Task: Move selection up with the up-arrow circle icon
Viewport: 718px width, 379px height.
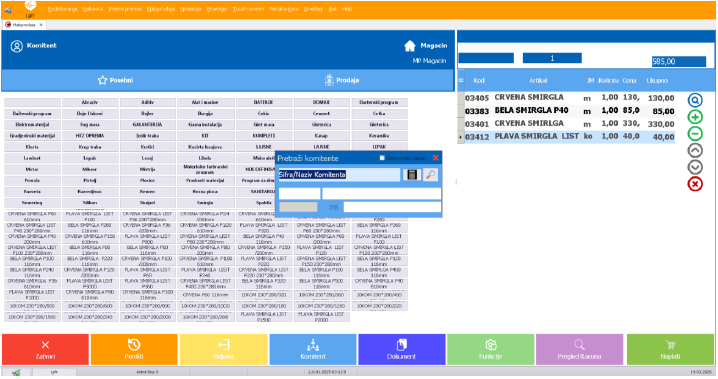Action: (x=695, y=150)
